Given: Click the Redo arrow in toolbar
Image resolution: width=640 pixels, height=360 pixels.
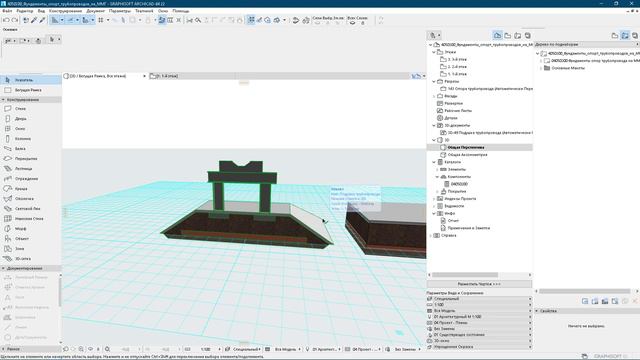Looking at the screenshot, I should pyautogui.click(x=15, y=20).
